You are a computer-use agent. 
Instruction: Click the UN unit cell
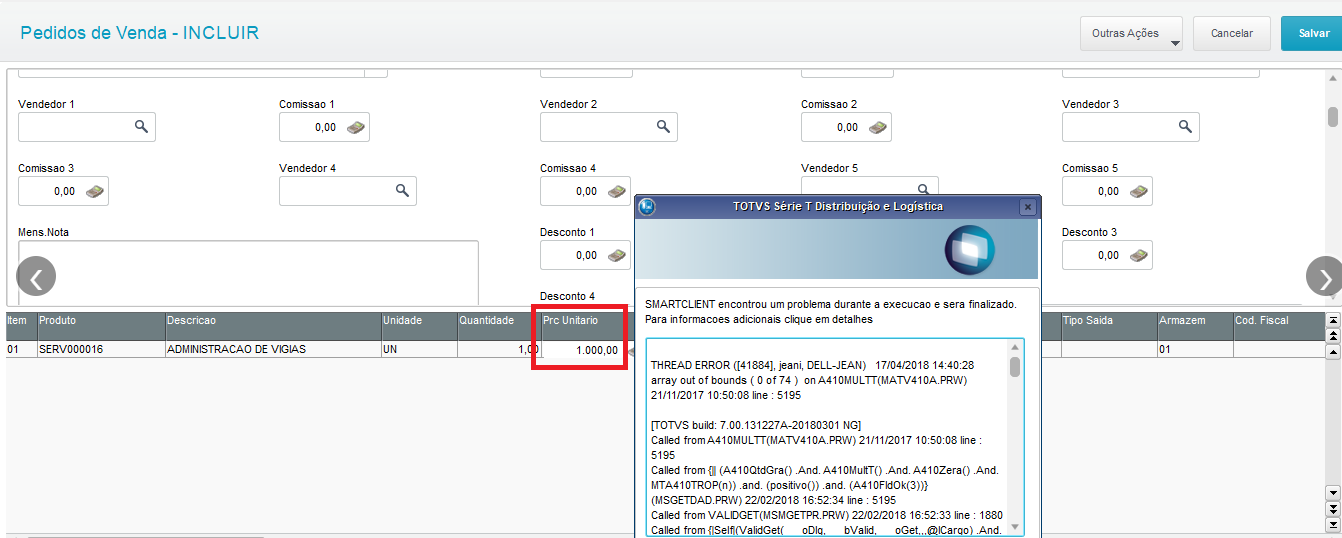(418, 349)
